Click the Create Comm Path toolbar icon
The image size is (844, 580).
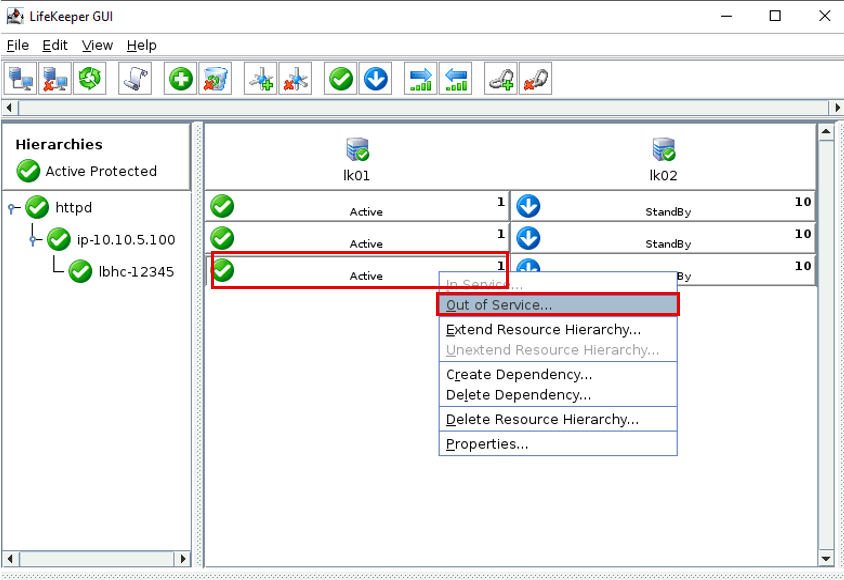[x=261, y=79]
